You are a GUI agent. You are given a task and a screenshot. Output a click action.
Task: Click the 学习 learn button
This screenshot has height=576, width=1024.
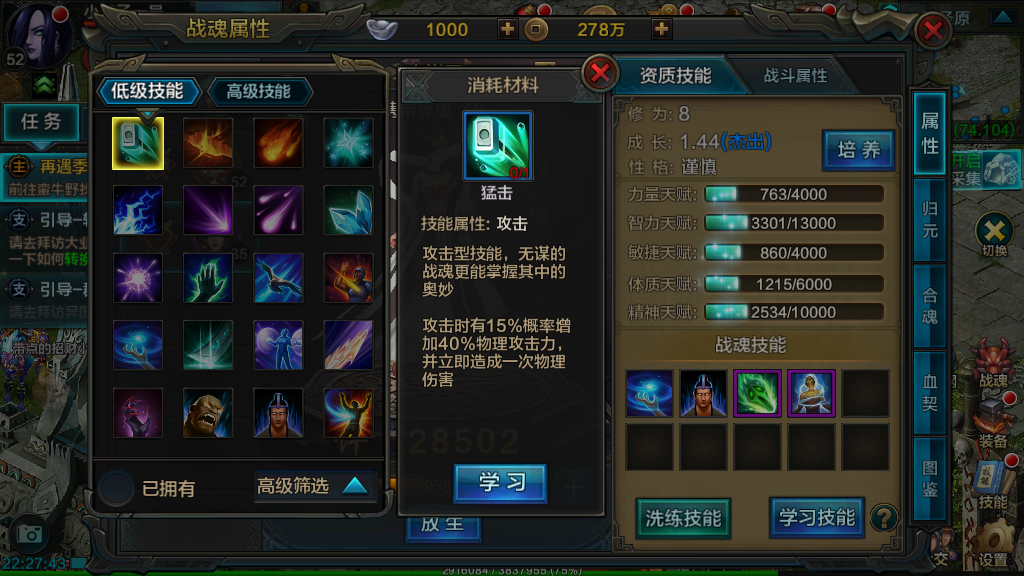[500, 483]
